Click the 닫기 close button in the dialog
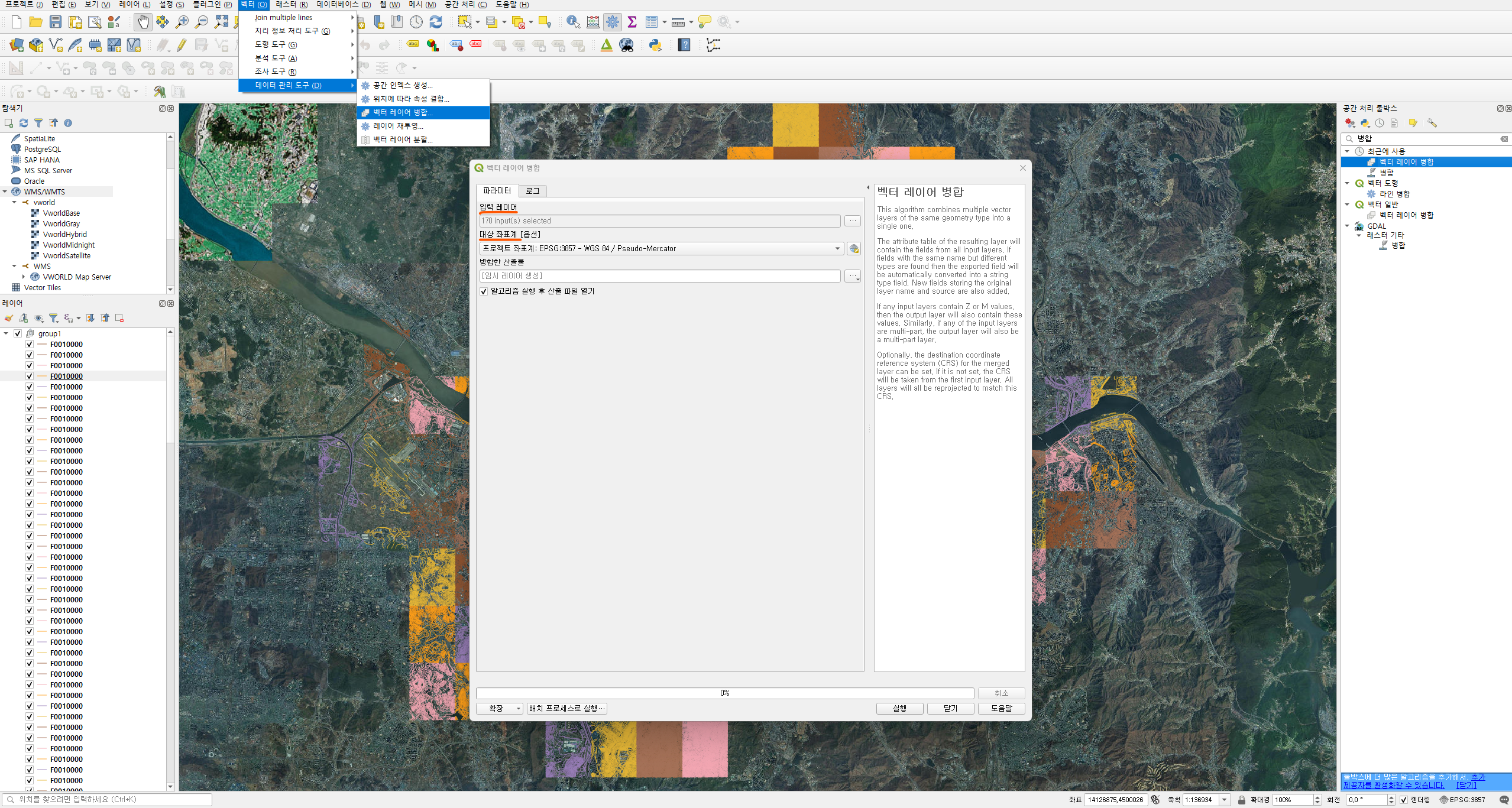The width and height of the screenshot is (1512, 808). (950, 708)
